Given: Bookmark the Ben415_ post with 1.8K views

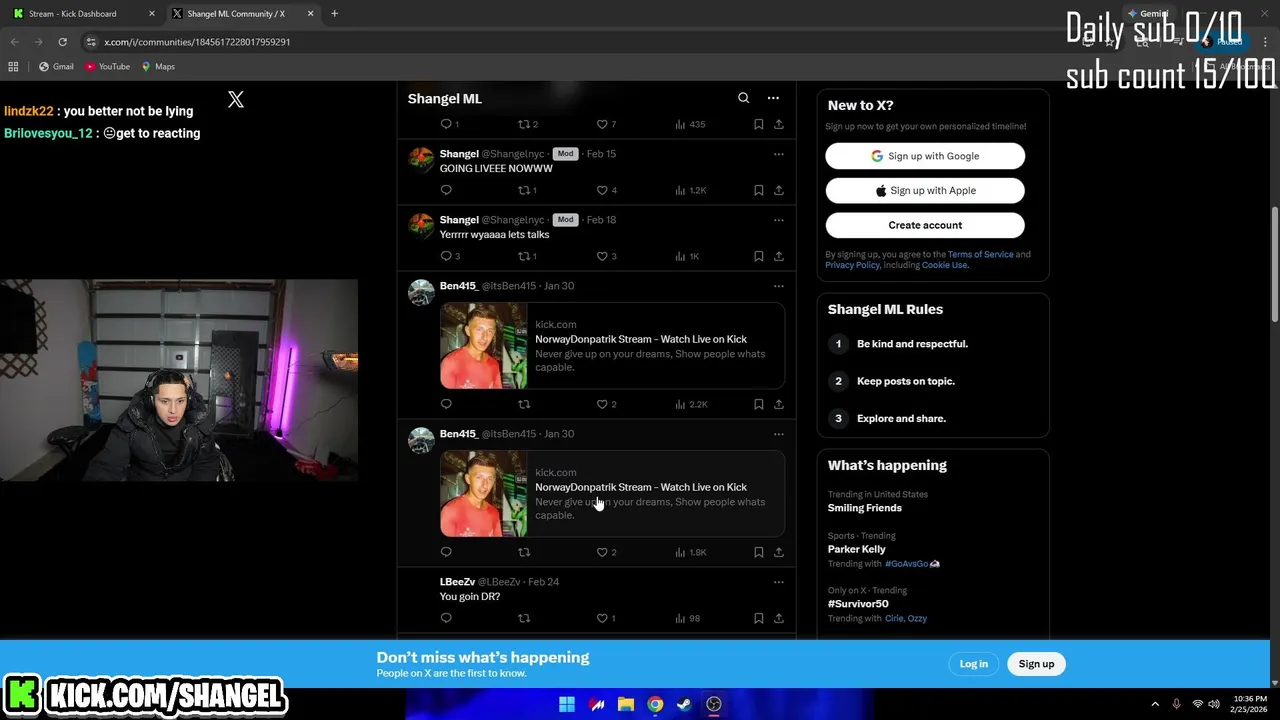Looking at the screenshot, I should pos(759,552).
